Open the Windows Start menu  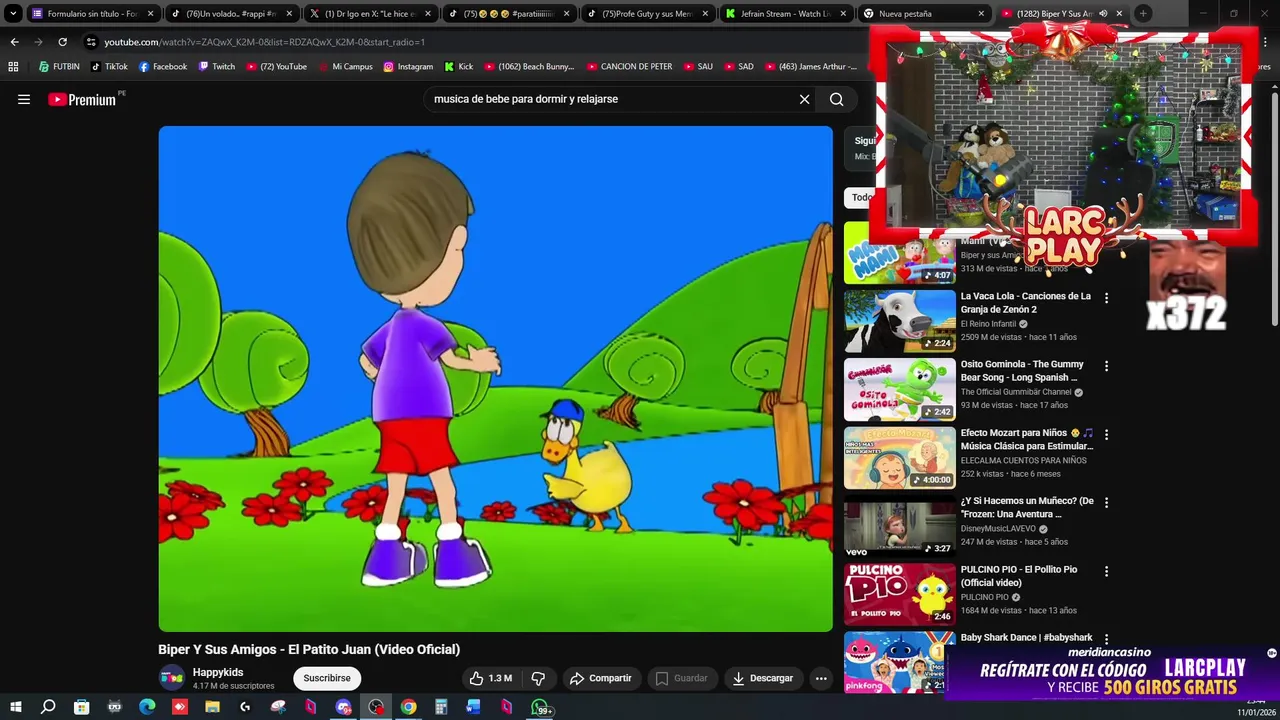(15, 707)
